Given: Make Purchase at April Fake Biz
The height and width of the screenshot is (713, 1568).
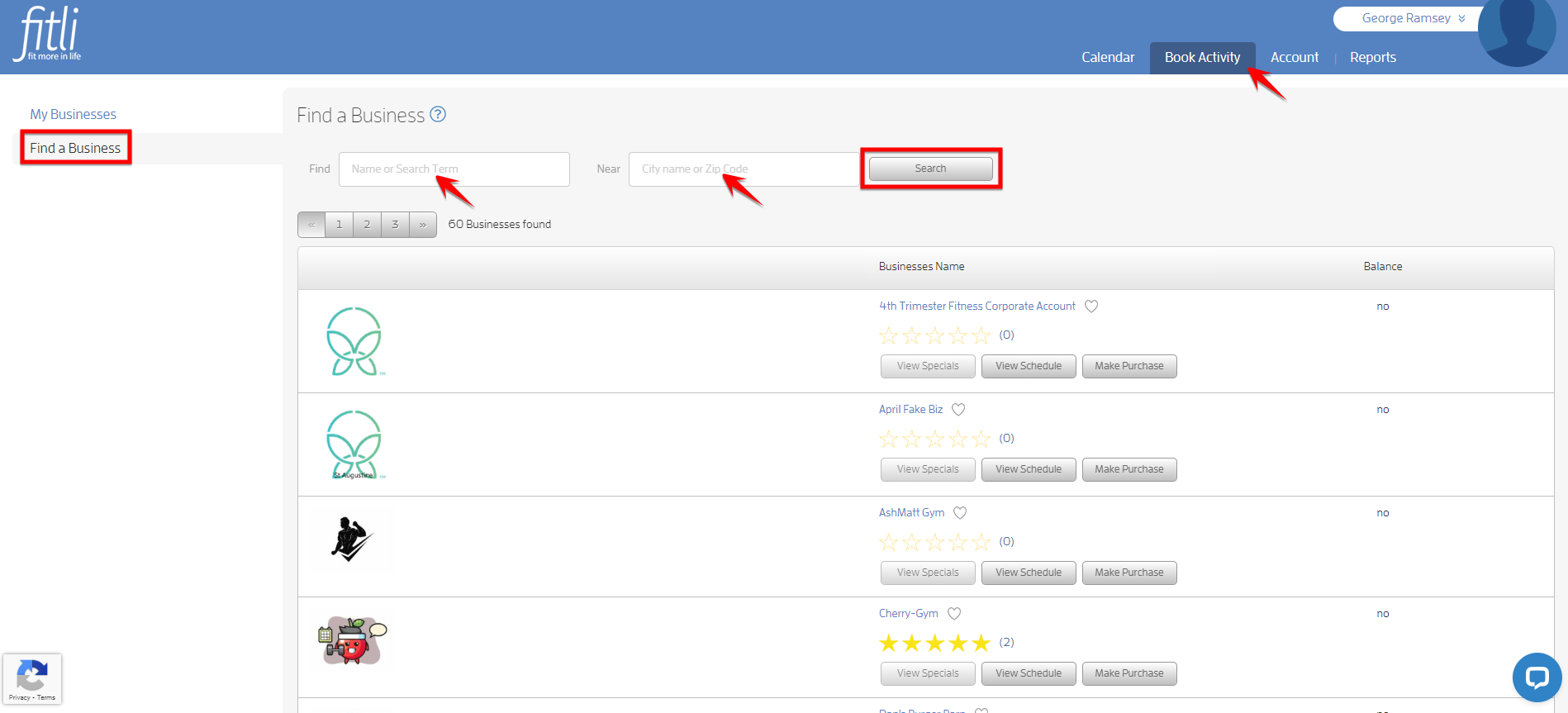Looking at the screenshot, I should 1129,469.
